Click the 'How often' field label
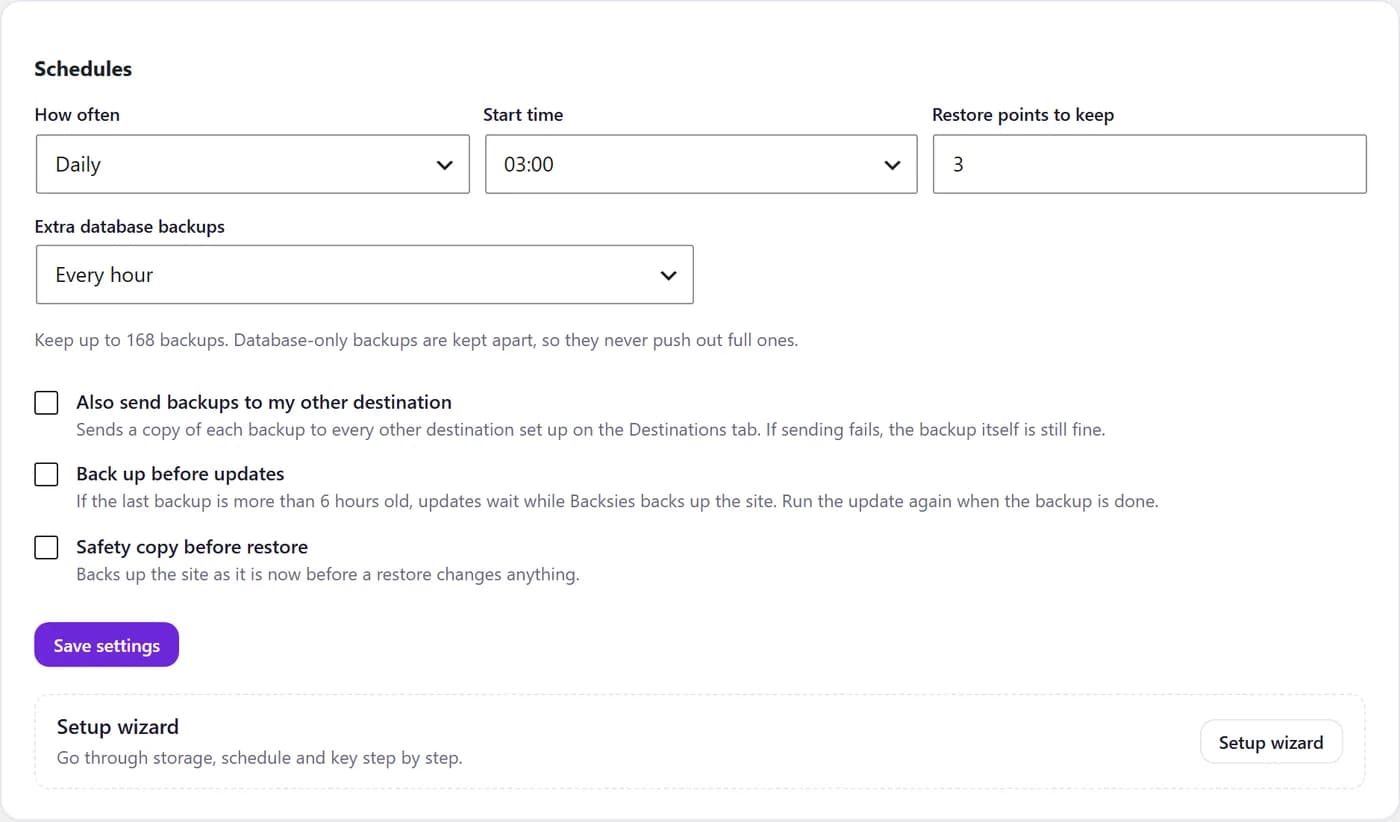Screen dimensions: 1400x822 (77, 115)
